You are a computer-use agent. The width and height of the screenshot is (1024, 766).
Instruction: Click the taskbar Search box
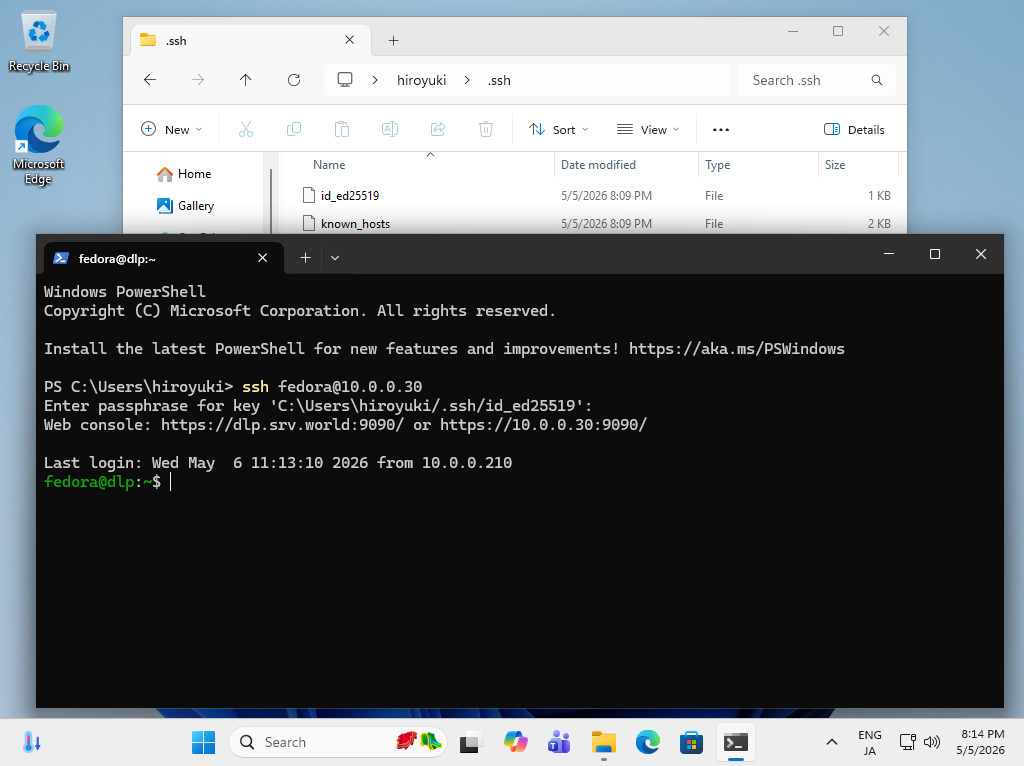pos(338,742)
